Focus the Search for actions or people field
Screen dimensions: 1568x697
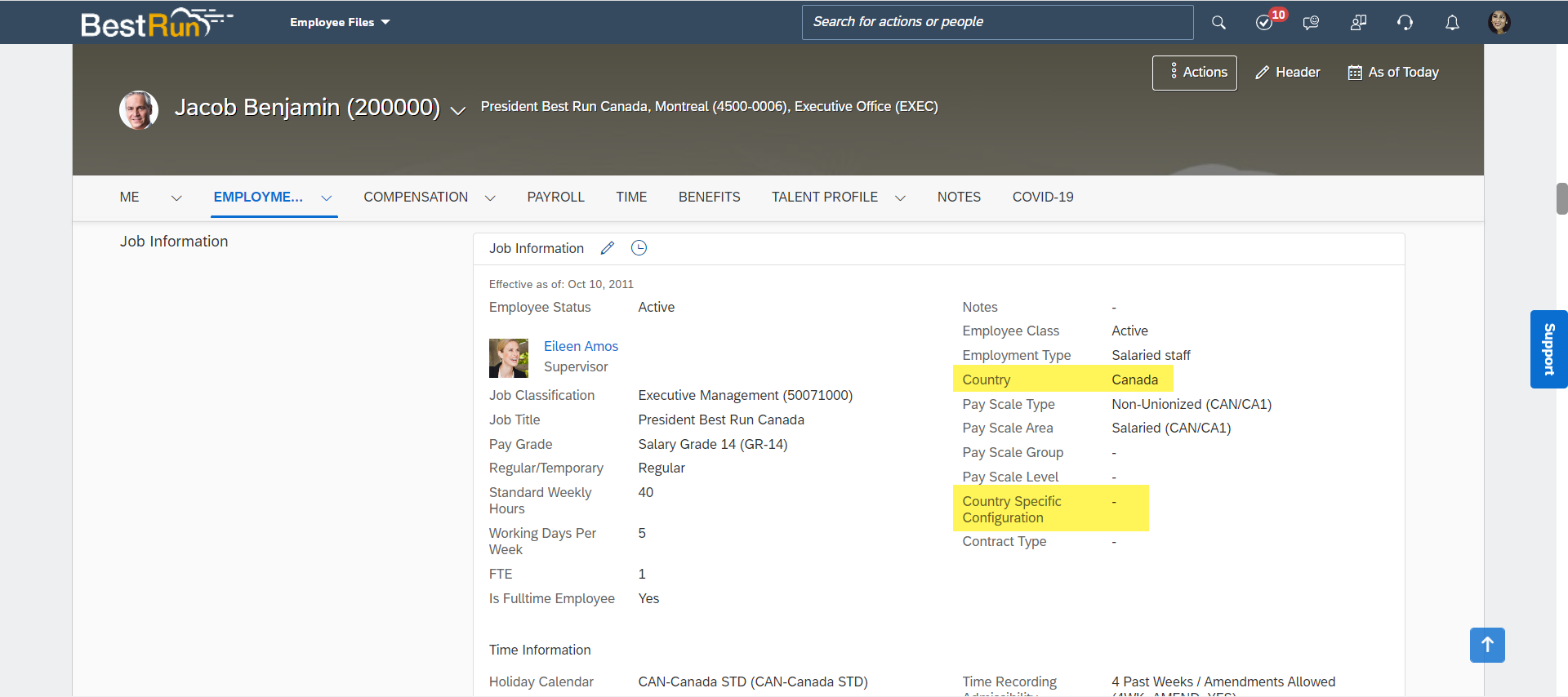997,22
